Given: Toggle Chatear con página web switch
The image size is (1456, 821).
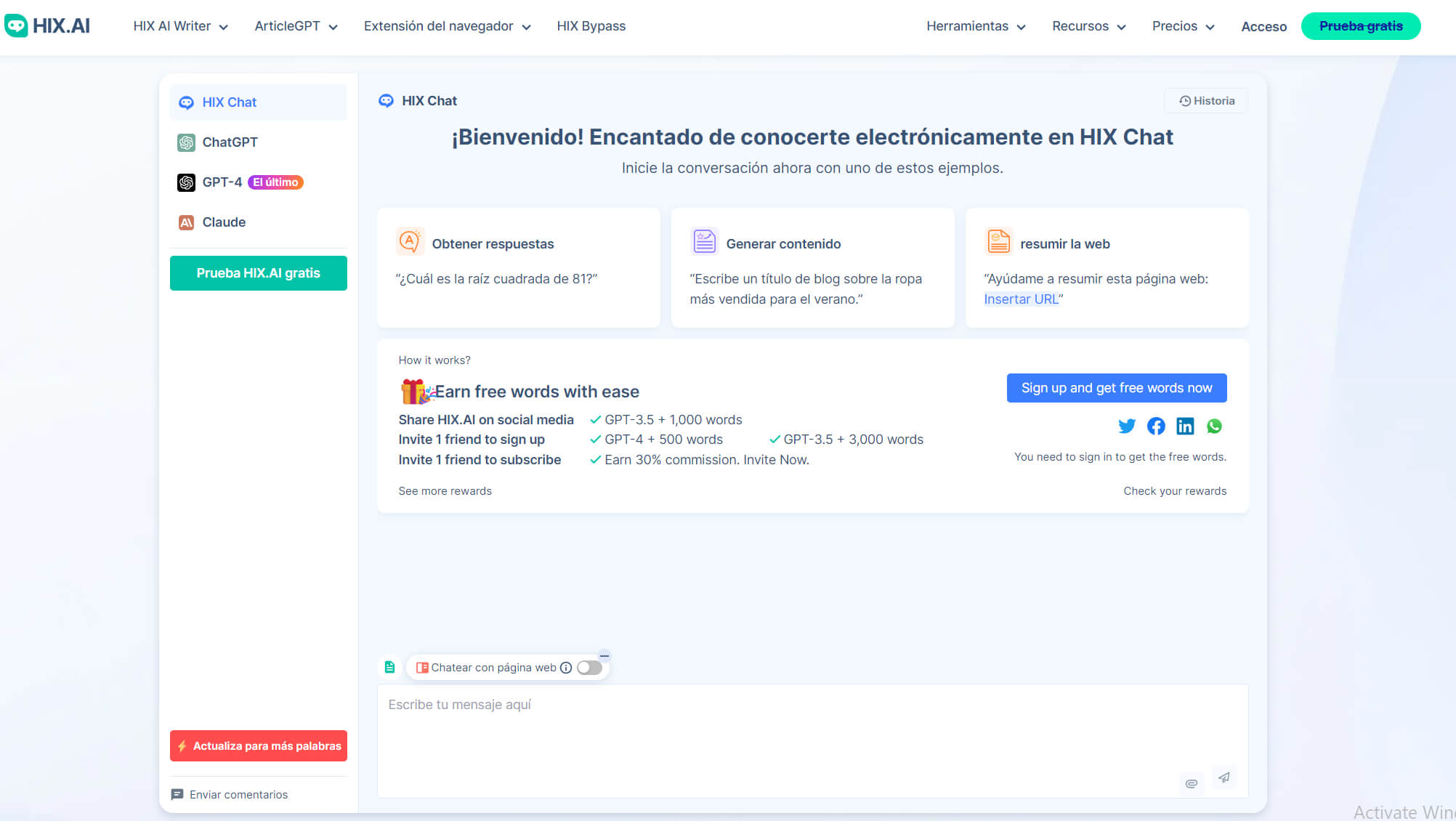Looking at the screenshot, I should coord(589,668).
